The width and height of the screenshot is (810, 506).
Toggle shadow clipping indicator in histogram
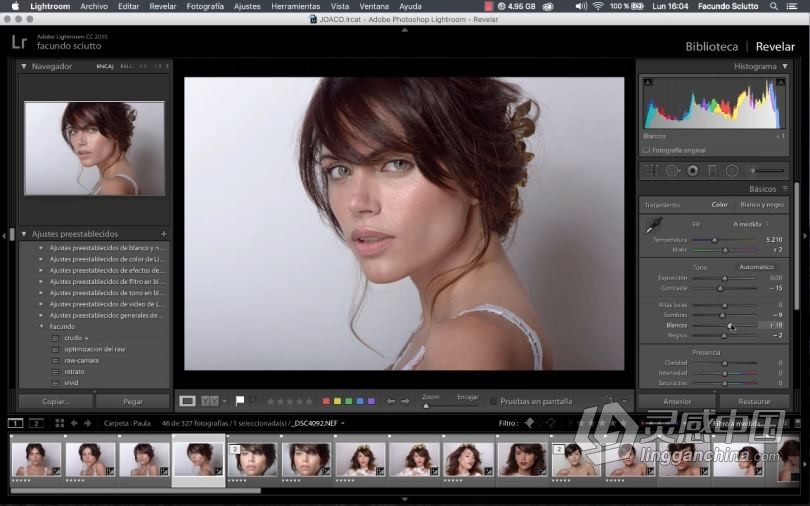click(648, 82)
